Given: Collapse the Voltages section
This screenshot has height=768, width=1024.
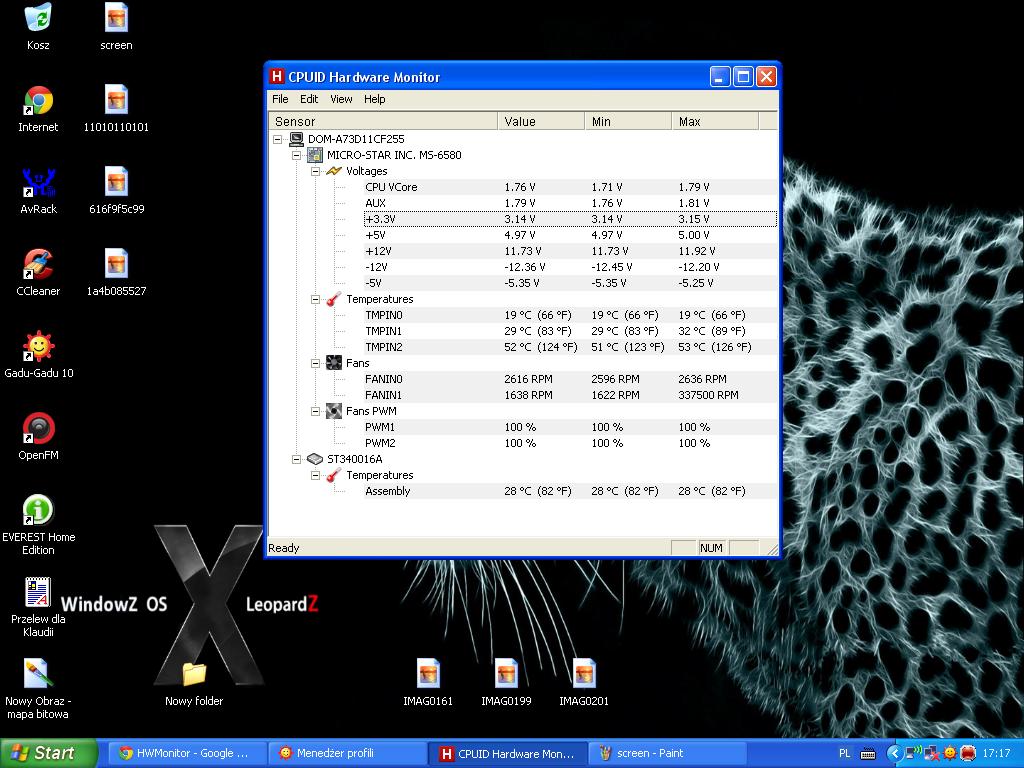Looking at the screenshot, I should [315, 171].
